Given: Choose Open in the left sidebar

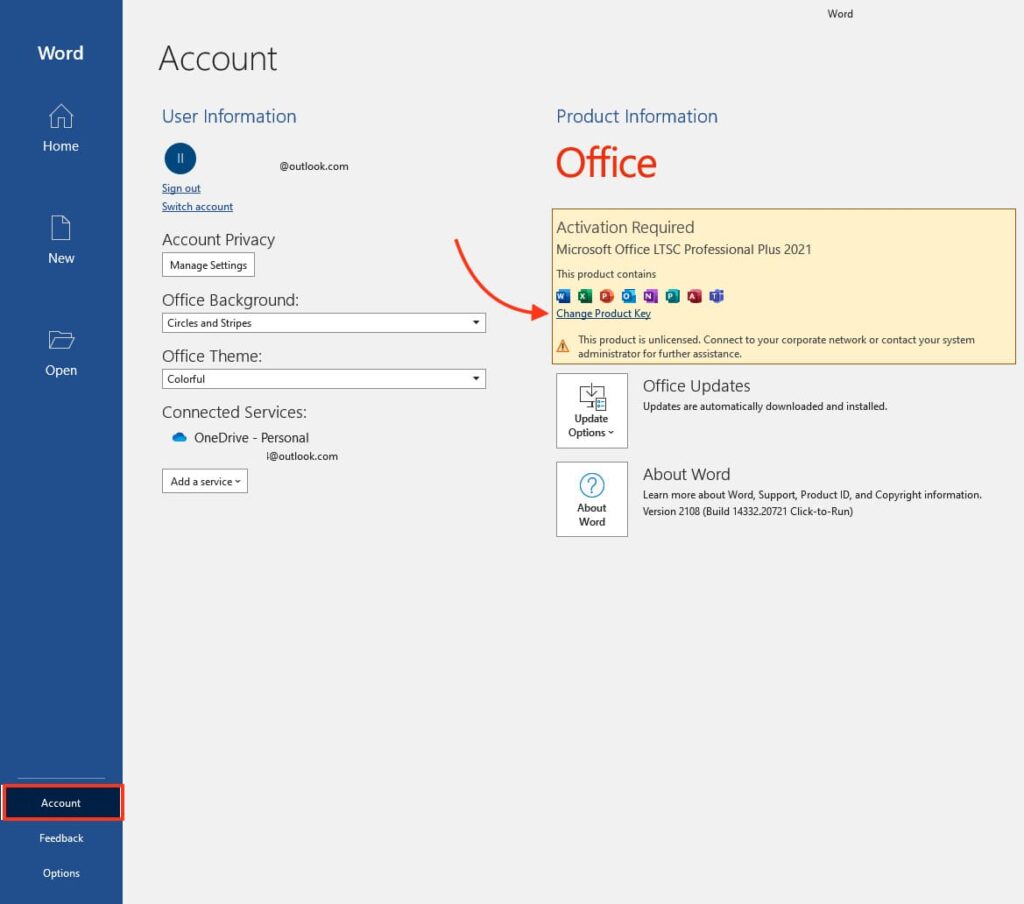Looking at the screenshot, I should [61, 353].
